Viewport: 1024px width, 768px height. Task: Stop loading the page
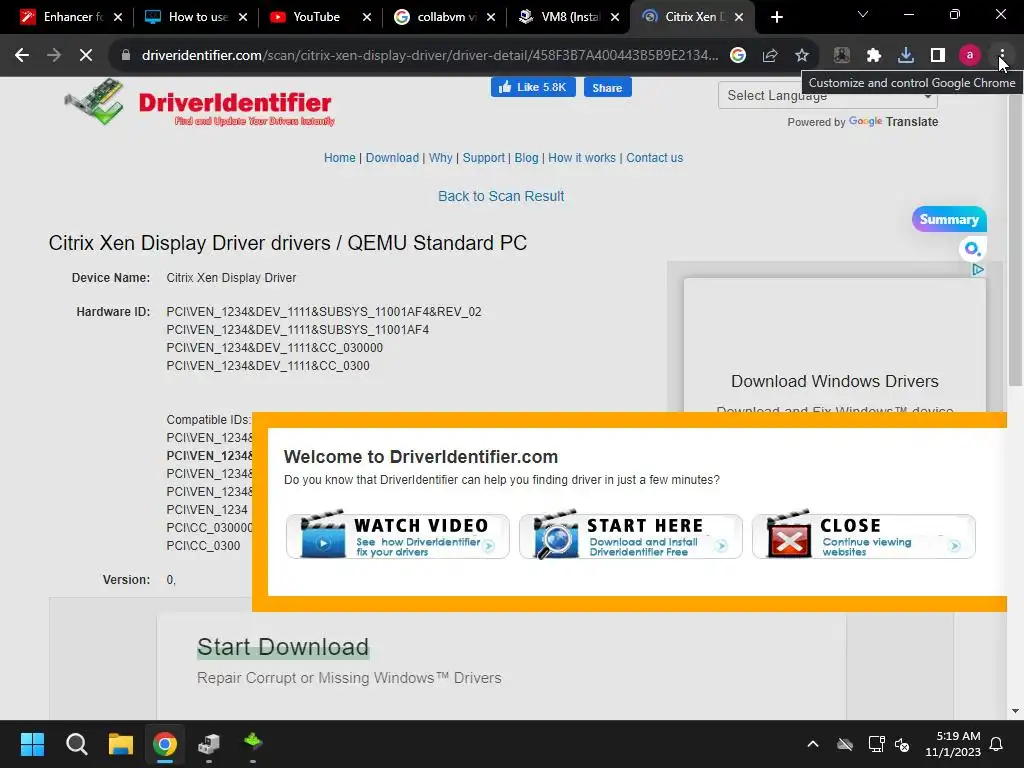click(86, 56)
